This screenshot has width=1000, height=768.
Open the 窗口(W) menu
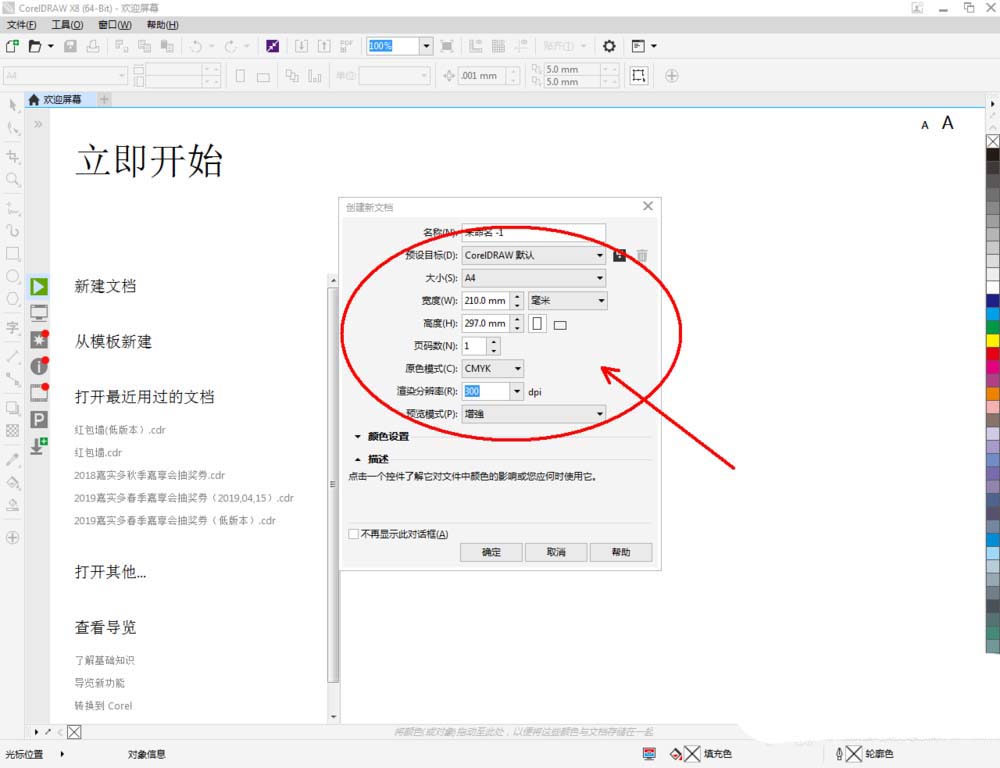point(115,24)
